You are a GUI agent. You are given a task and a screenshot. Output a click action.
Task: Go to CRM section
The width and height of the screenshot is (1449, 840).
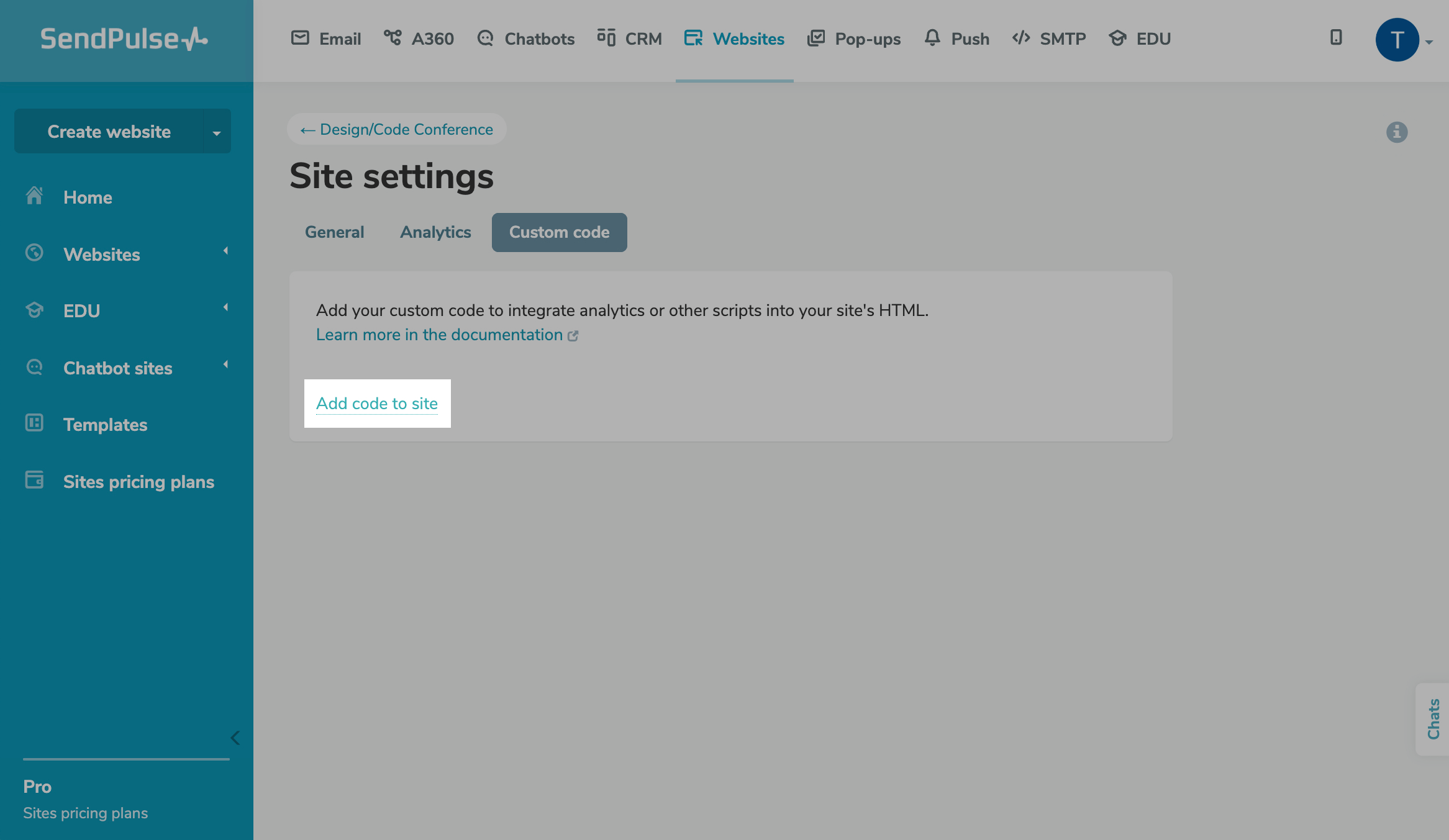629,38
